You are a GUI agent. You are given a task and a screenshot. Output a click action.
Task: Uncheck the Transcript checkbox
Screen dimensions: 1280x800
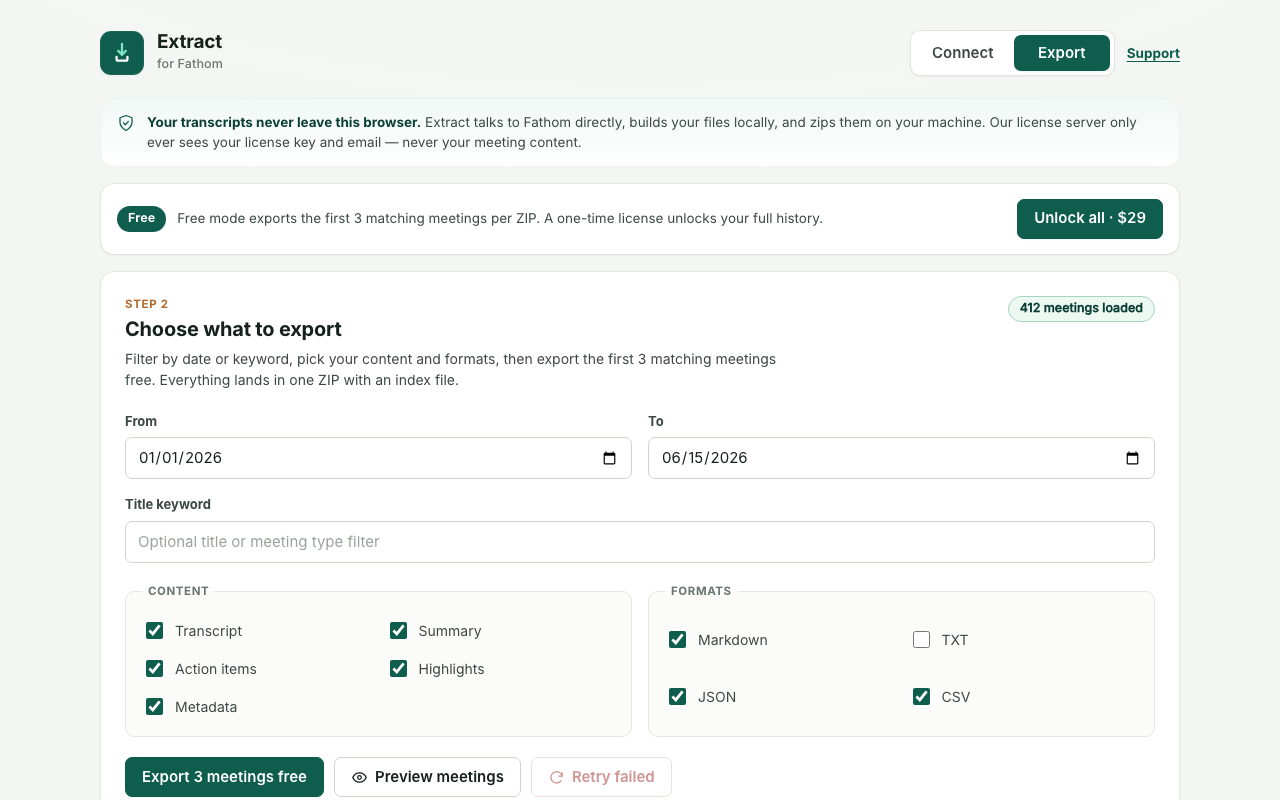[155, 631]
